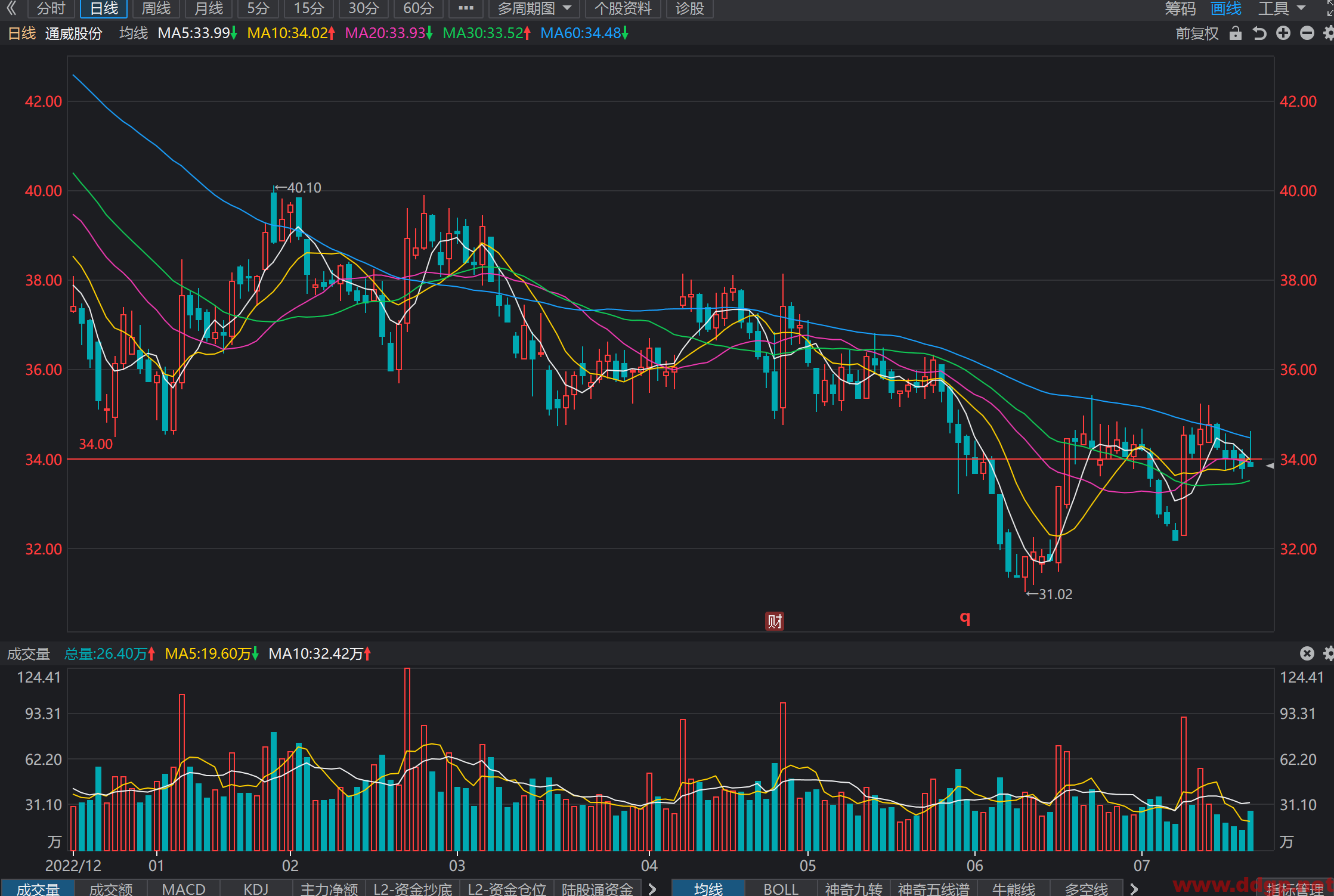Select 主力净额 sub-indicator tab
Viewport: 1334px width, 896px height.
pyautogui.click(x=329, y=888)
